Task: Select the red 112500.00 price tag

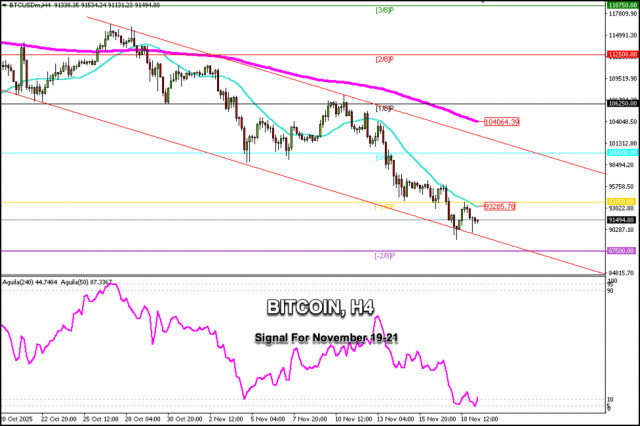Action: pyautogui.click(x=622, y=54)
